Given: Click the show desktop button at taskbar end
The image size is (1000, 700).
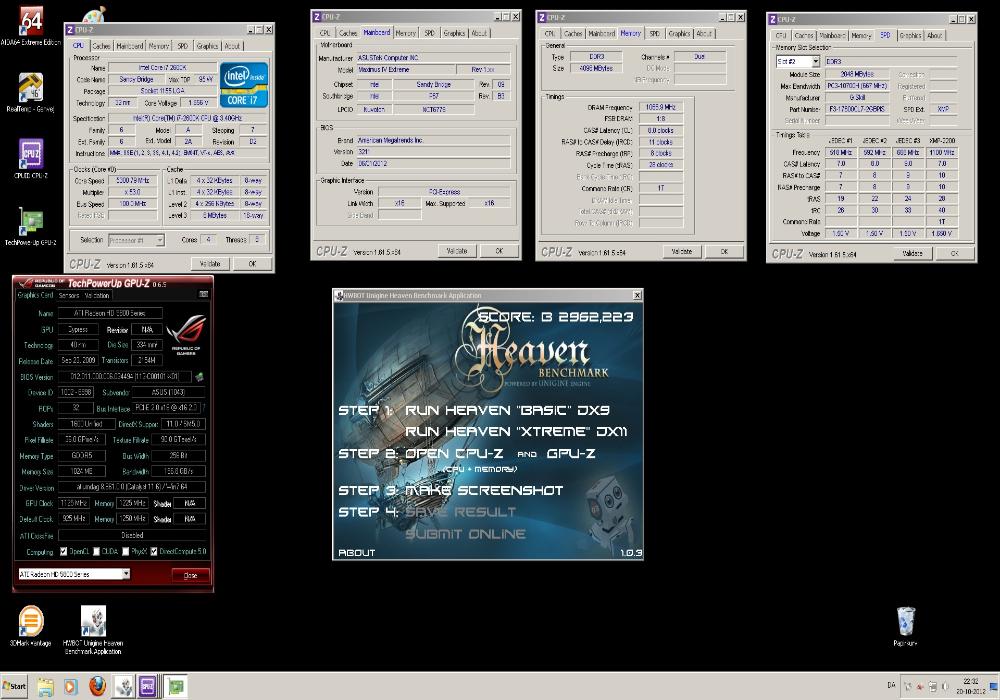Looking at the screenshot, I should pyautogui.click(x=994, y=686).
